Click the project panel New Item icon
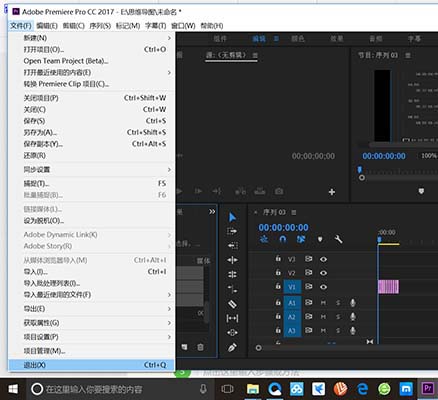438x400 pixels. click(x=184, y=347)
